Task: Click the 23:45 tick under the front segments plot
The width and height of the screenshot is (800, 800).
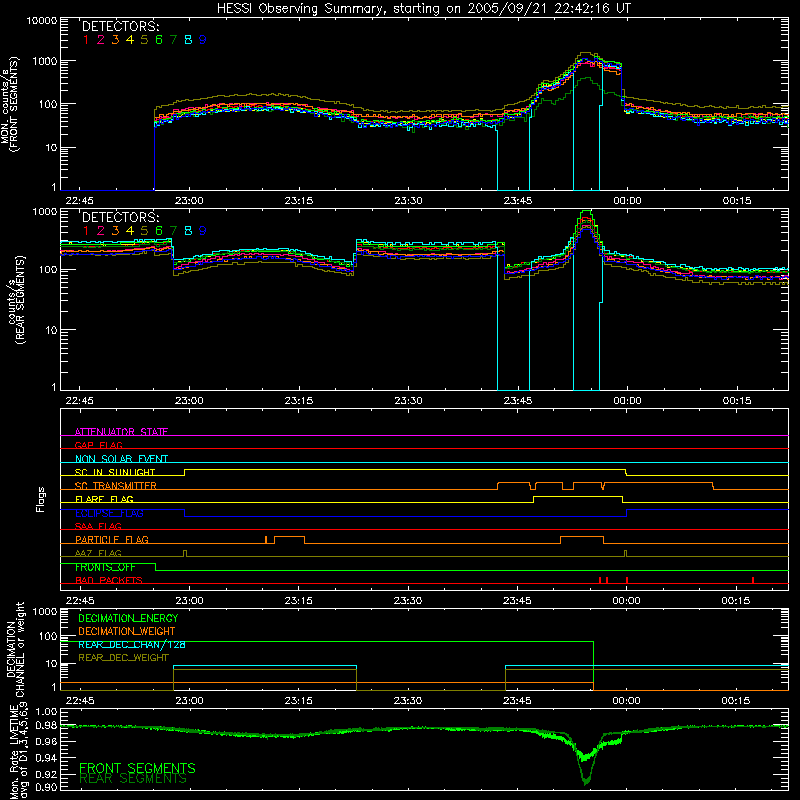Action: (x=518, y=201)
